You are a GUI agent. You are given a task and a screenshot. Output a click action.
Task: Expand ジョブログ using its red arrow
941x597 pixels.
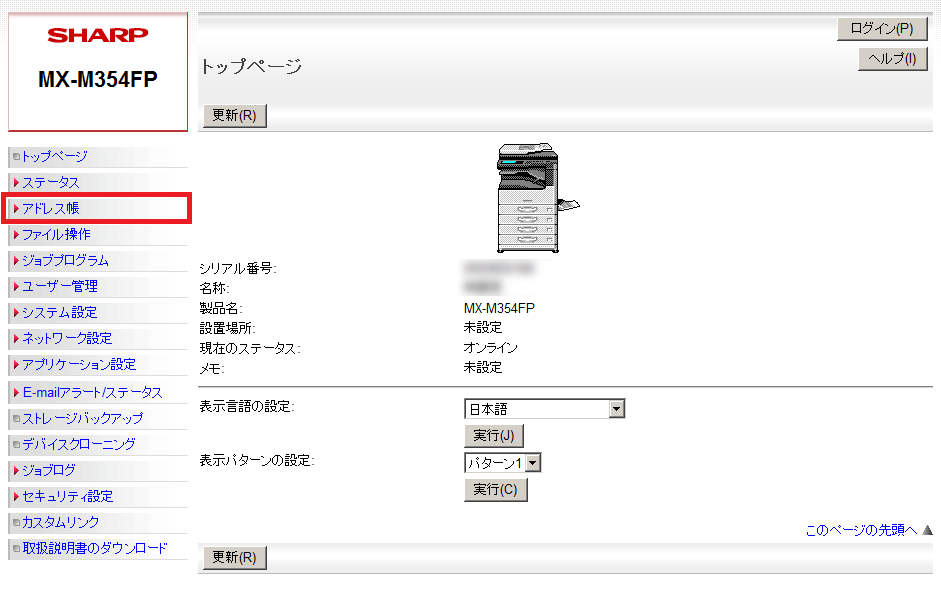(16, 470)
